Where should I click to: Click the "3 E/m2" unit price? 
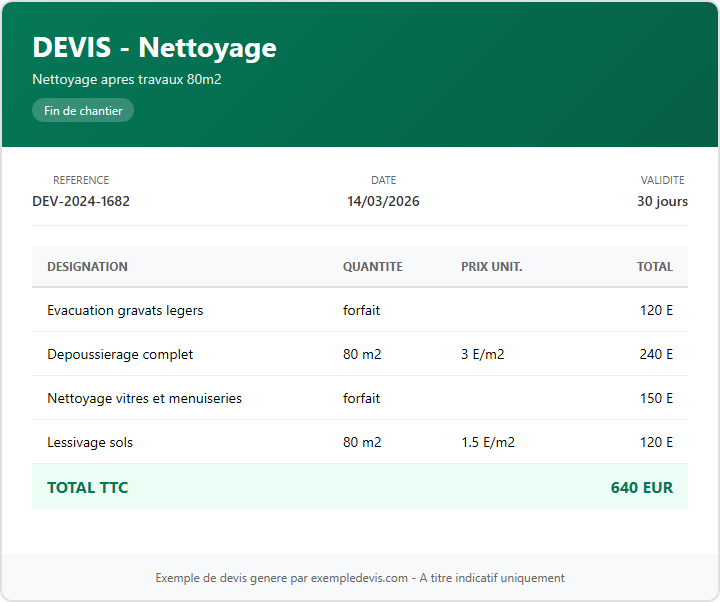click(482, 354)
